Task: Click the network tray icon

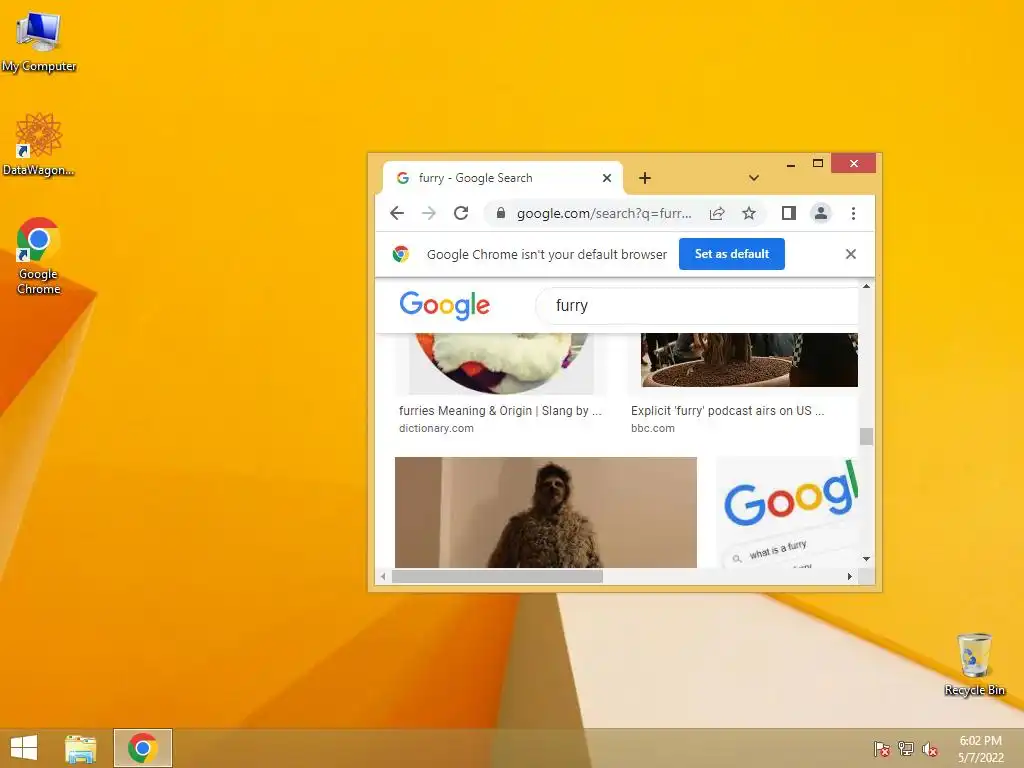Action: (x=906, y=749)
